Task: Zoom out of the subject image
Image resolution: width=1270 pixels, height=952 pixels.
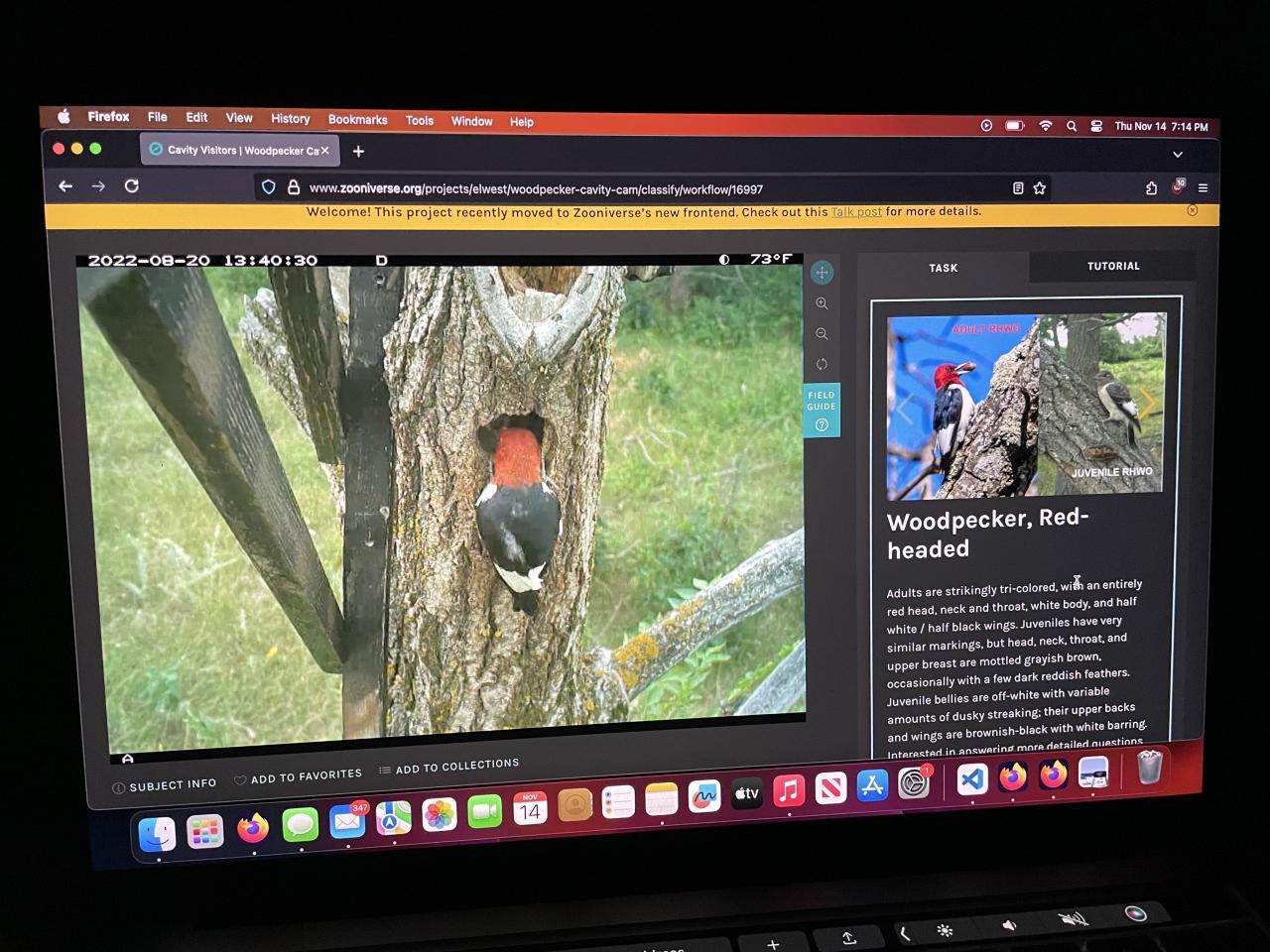Action: coord(822,334)
